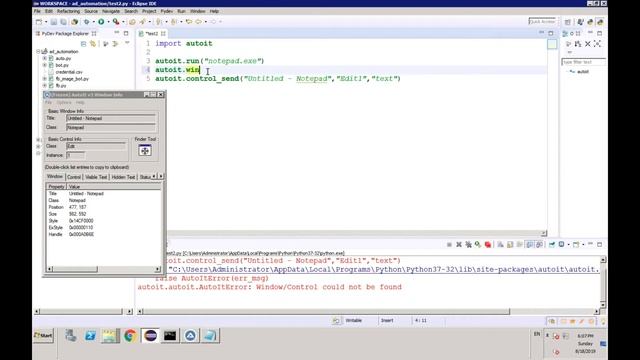Select the *test2 editor tab
The width and height of the screenshot is (640, 360).
[152, 33]
